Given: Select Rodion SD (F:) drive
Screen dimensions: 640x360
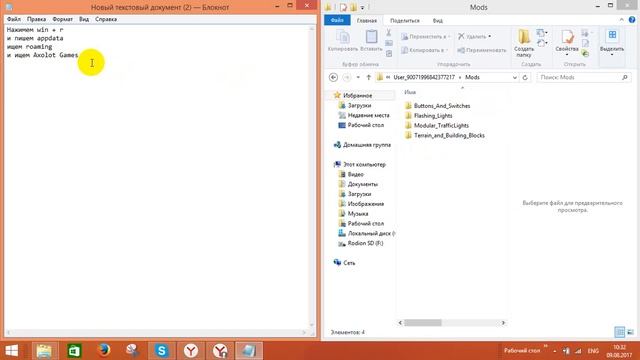Looking at the screenshot, I should pyautogui.click(x=365, y=243).
